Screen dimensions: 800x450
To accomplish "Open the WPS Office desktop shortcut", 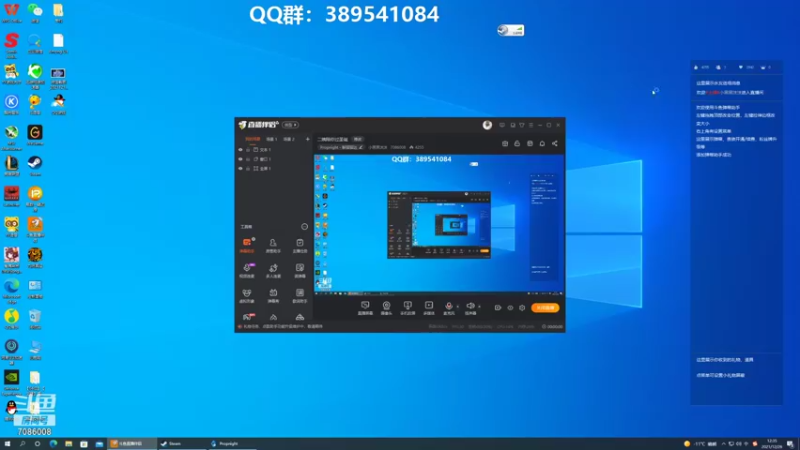I will pos(11,12).
